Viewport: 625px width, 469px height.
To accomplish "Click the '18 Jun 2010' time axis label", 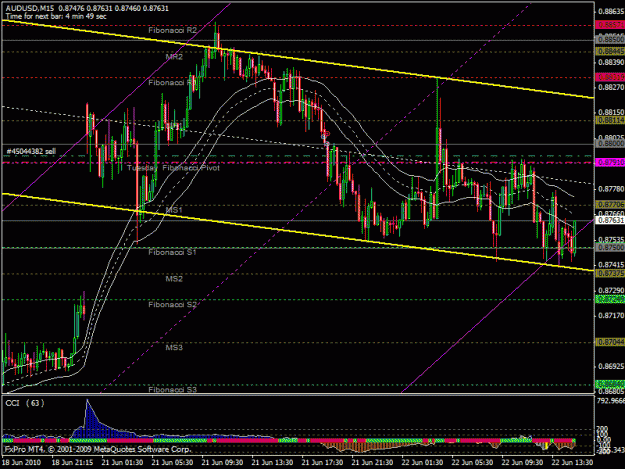I will pos(22,462).
